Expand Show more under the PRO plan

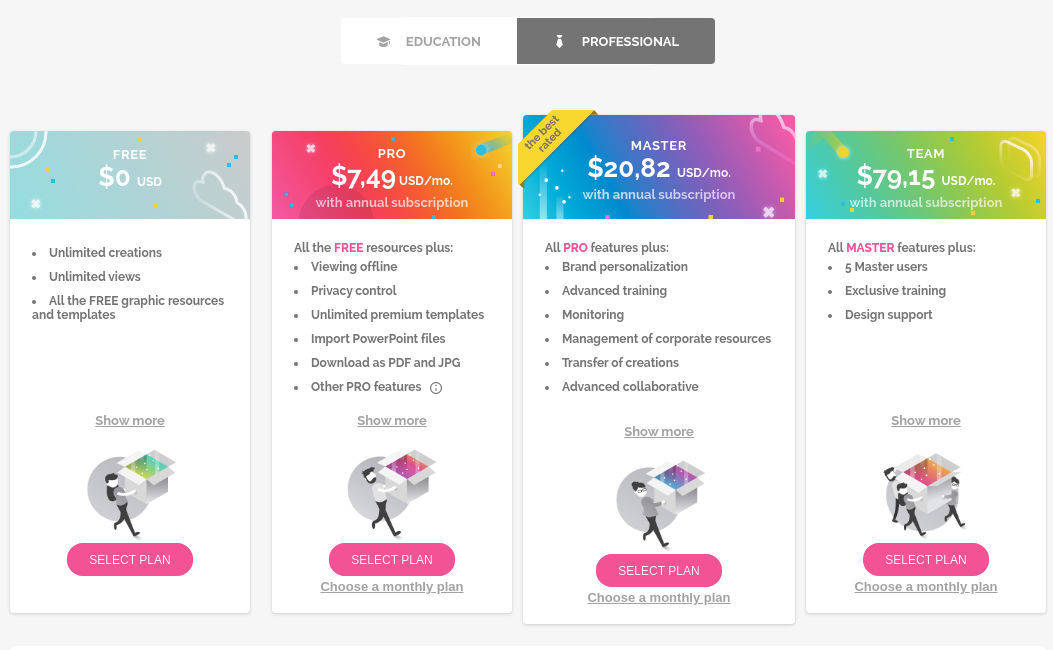point(391,420)
